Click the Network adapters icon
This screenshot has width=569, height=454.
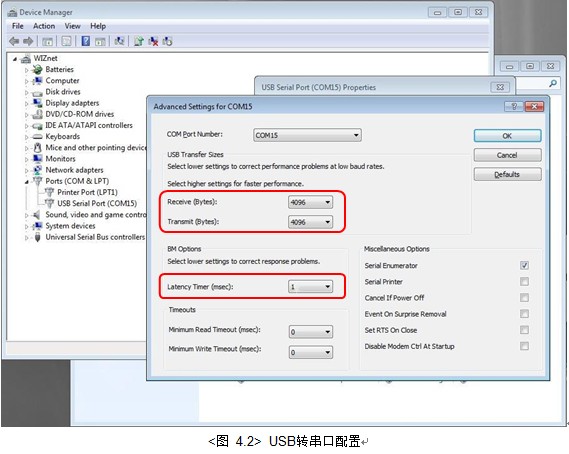coord(37,170)
